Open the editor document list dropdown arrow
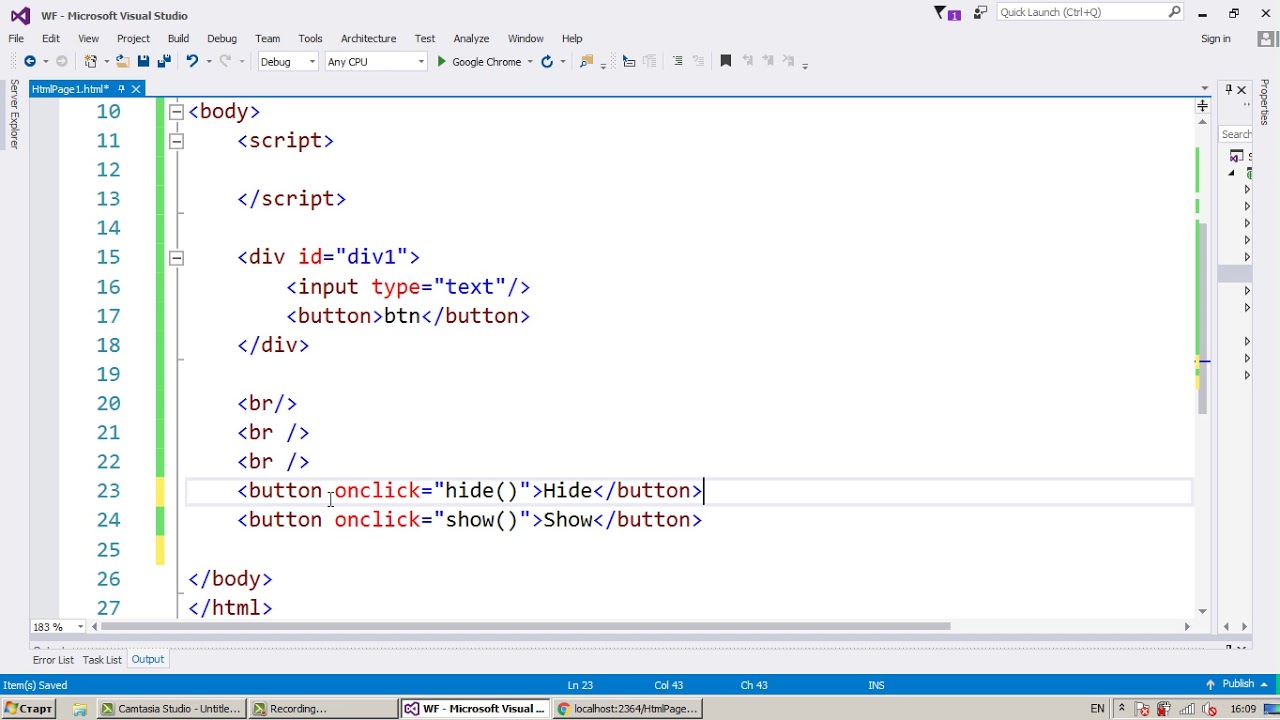 click(1205, 89)
